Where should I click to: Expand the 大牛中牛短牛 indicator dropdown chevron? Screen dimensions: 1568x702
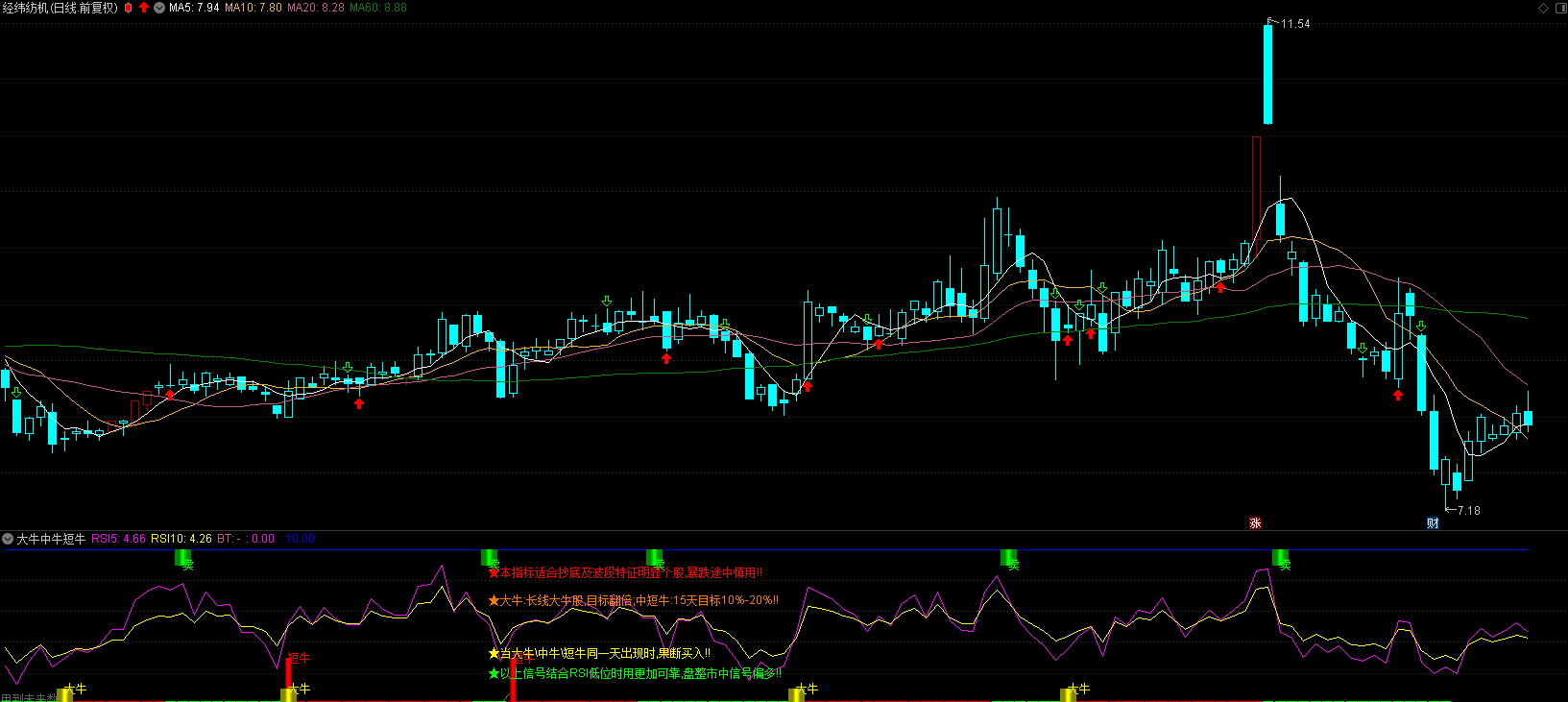[x=8, y=539]
